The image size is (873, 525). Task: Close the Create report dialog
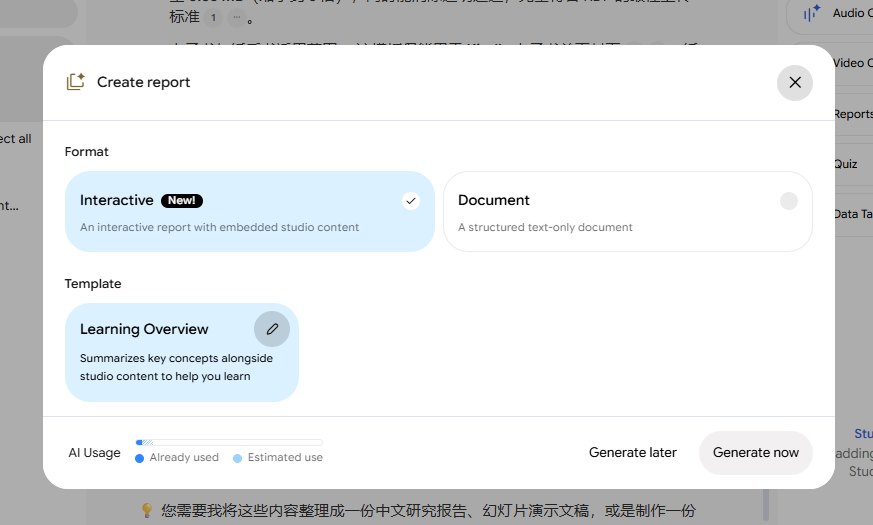tap(794, 82)
